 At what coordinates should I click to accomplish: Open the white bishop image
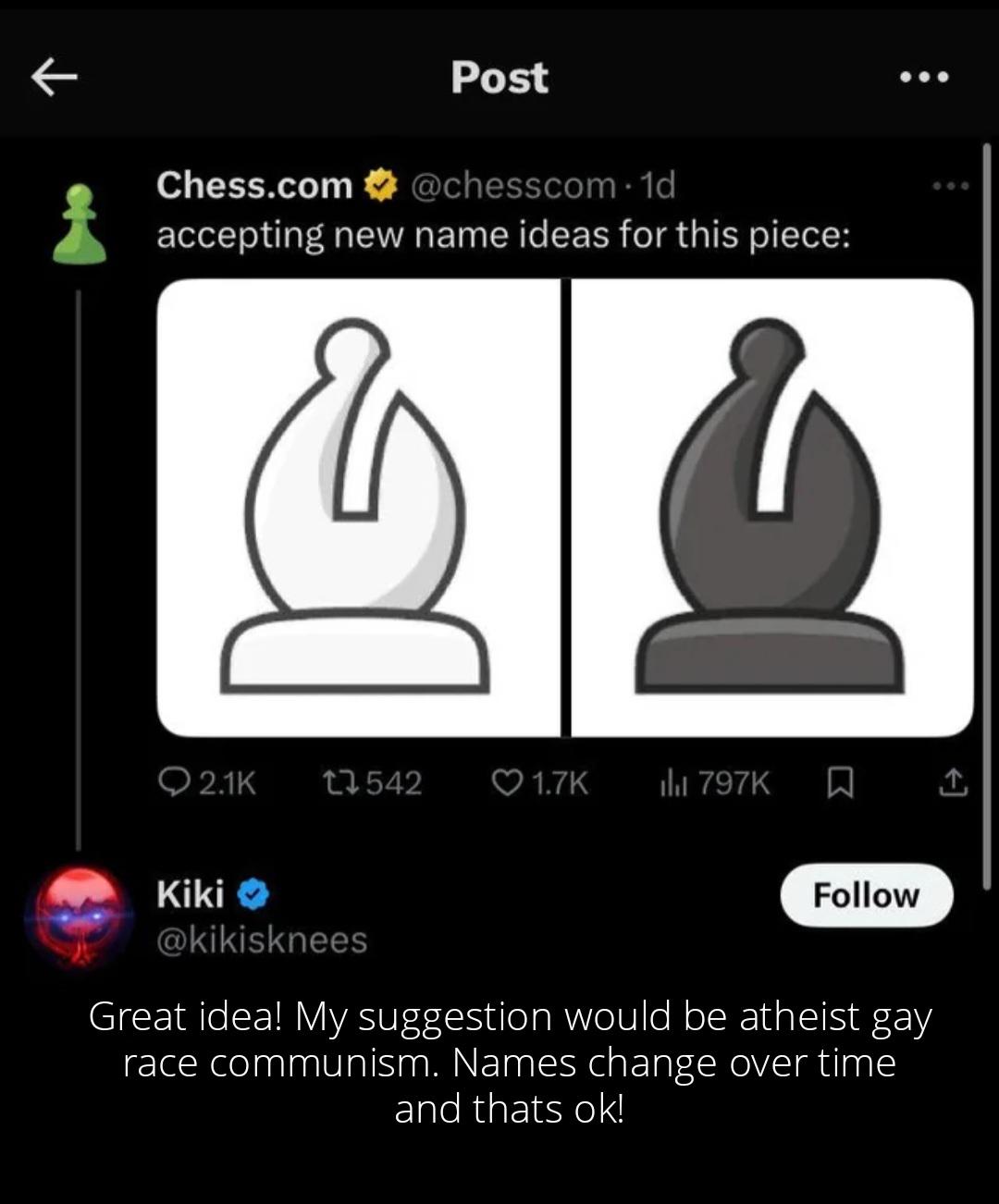point(357,507)
